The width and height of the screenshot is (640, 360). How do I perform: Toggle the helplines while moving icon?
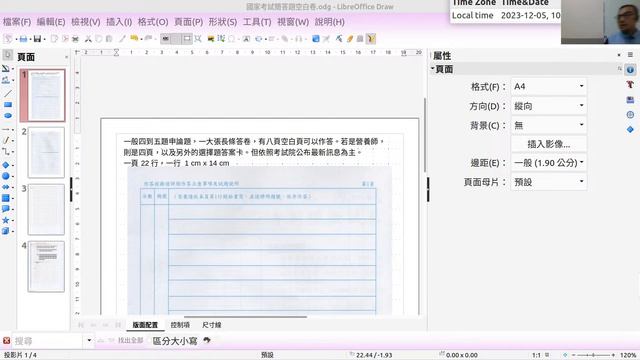click(x=187, y=39)
